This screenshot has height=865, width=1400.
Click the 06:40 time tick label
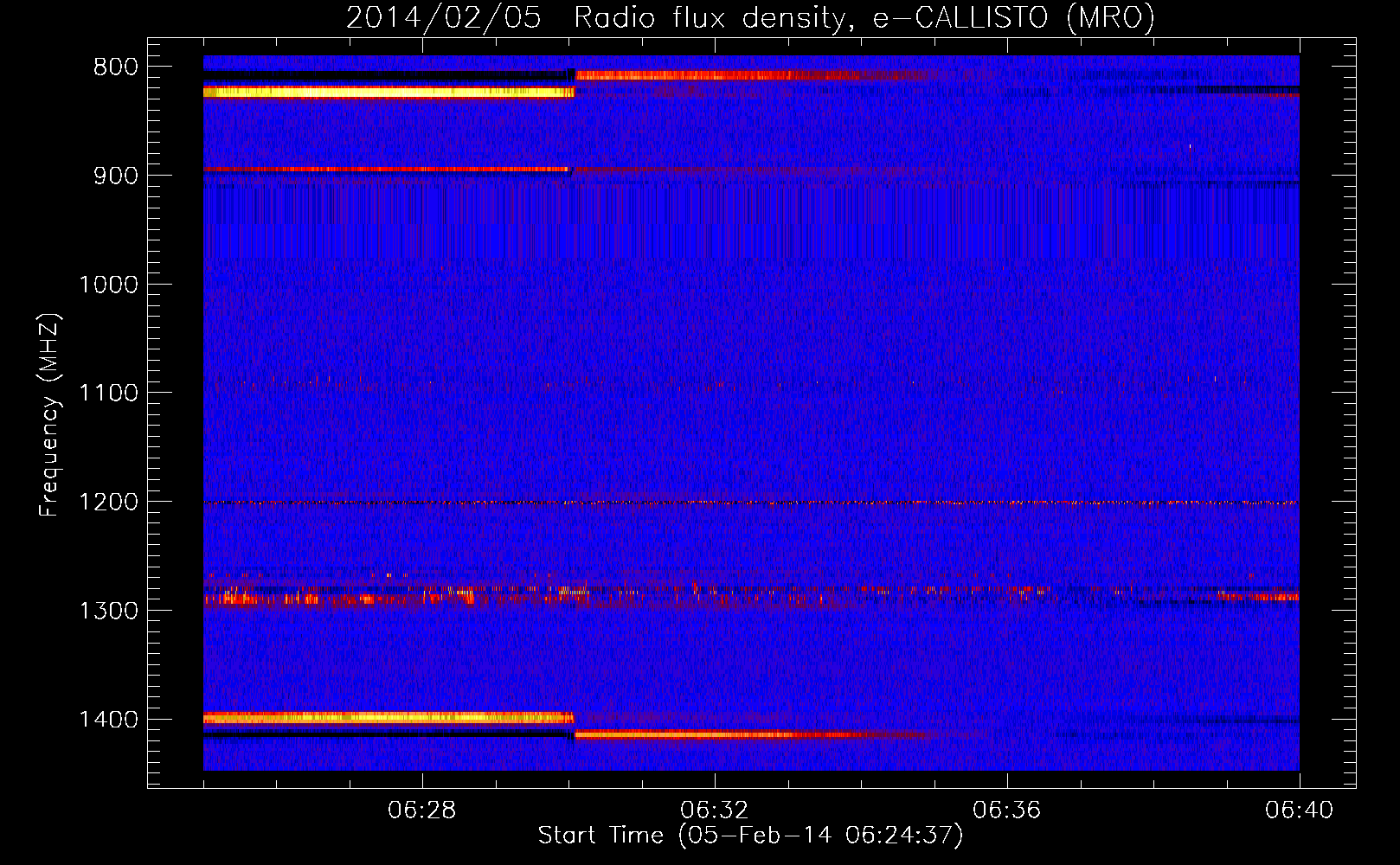pyautogui.click(x=1300, y=811)
